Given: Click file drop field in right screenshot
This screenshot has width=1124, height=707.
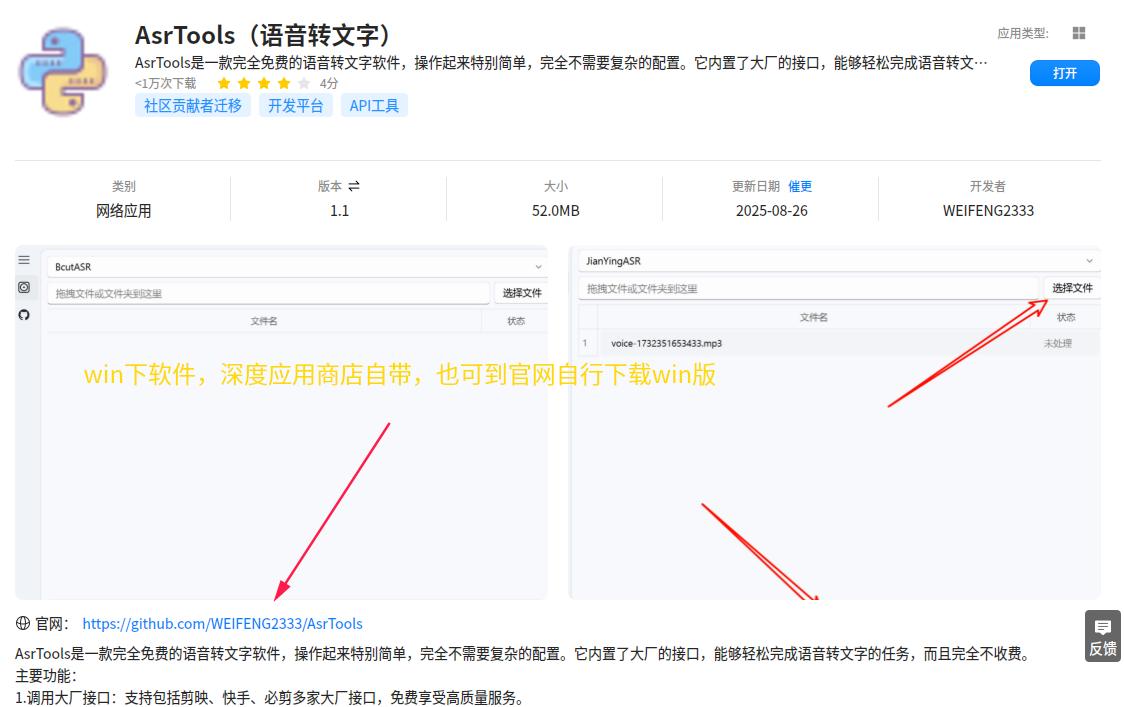Looking at the screenshot, I should pos(809,288).
